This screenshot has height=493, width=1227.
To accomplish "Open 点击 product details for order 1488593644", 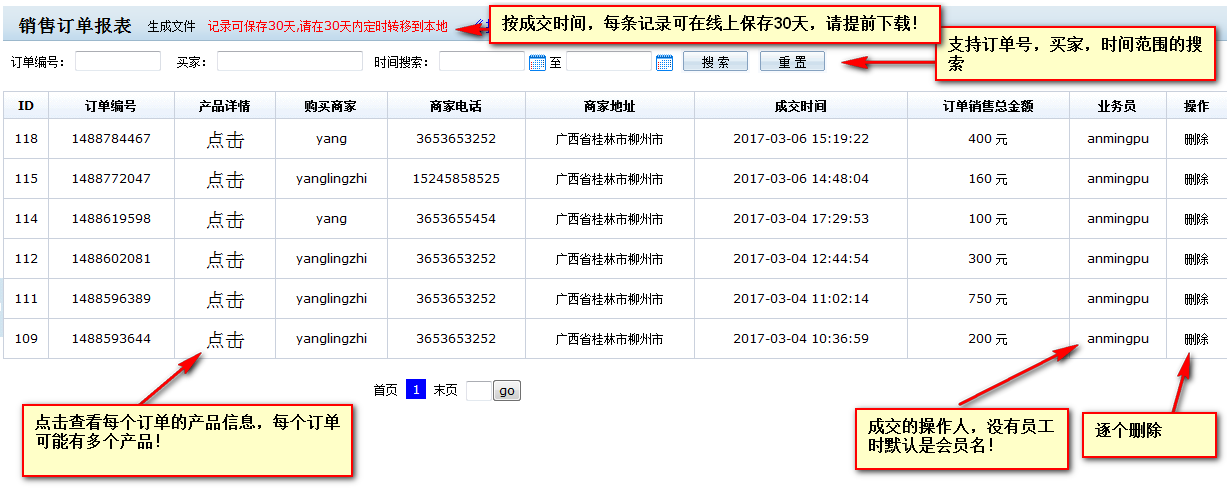I will pyautogui.click(x=225, y=340).
